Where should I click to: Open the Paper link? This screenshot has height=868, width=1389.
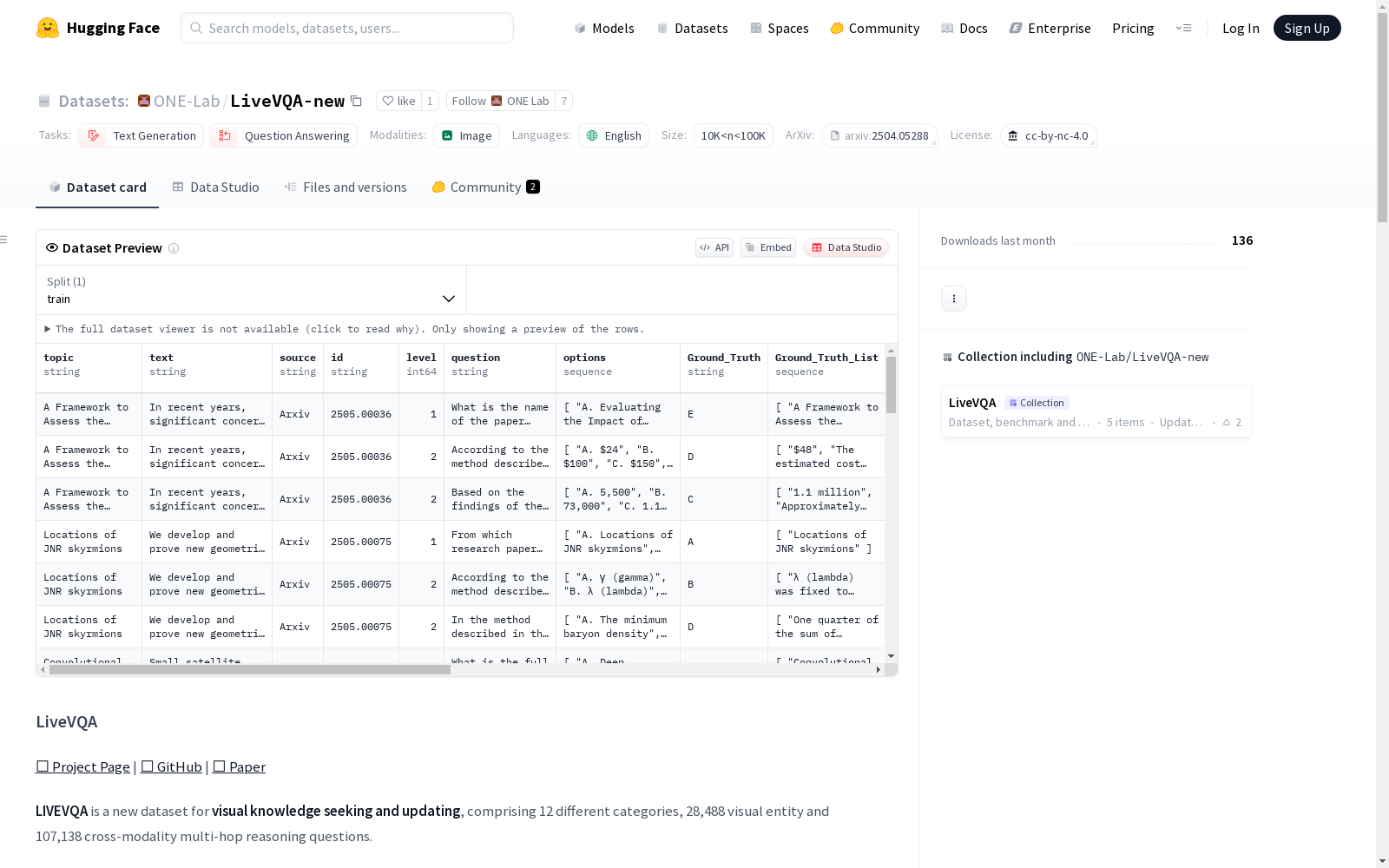point(239,766)
